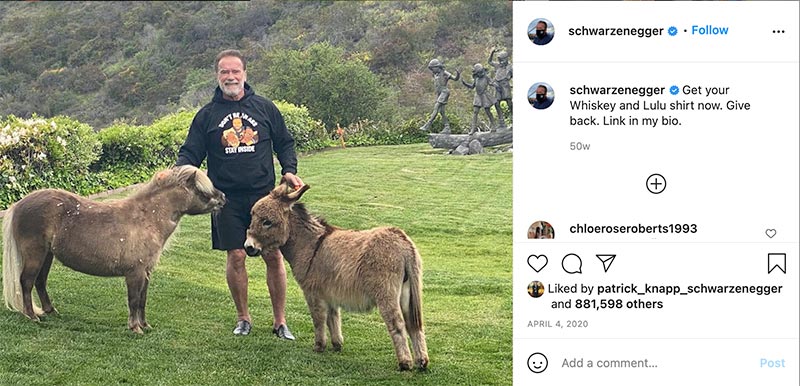Like the post with the heart icon

pos(537,264)
